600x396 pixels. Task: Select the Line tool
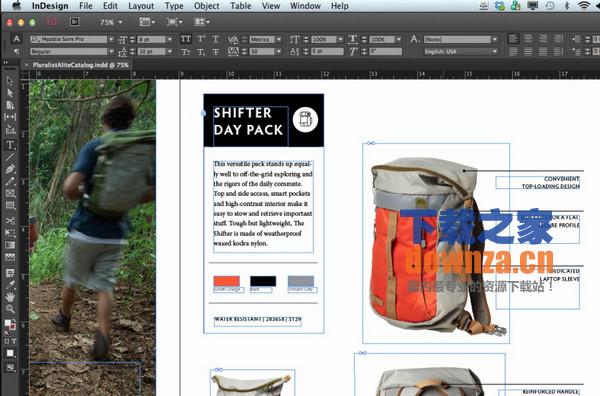tap(10, 157)
